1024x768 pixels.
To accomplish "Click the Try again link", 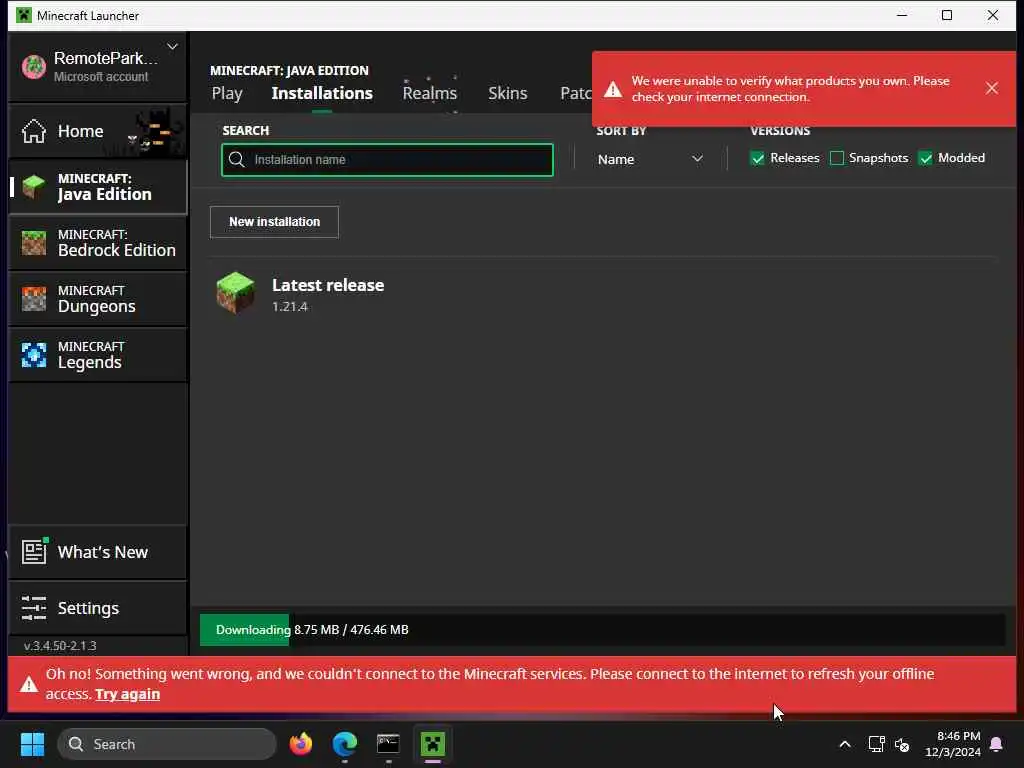I will pos(127,694).
